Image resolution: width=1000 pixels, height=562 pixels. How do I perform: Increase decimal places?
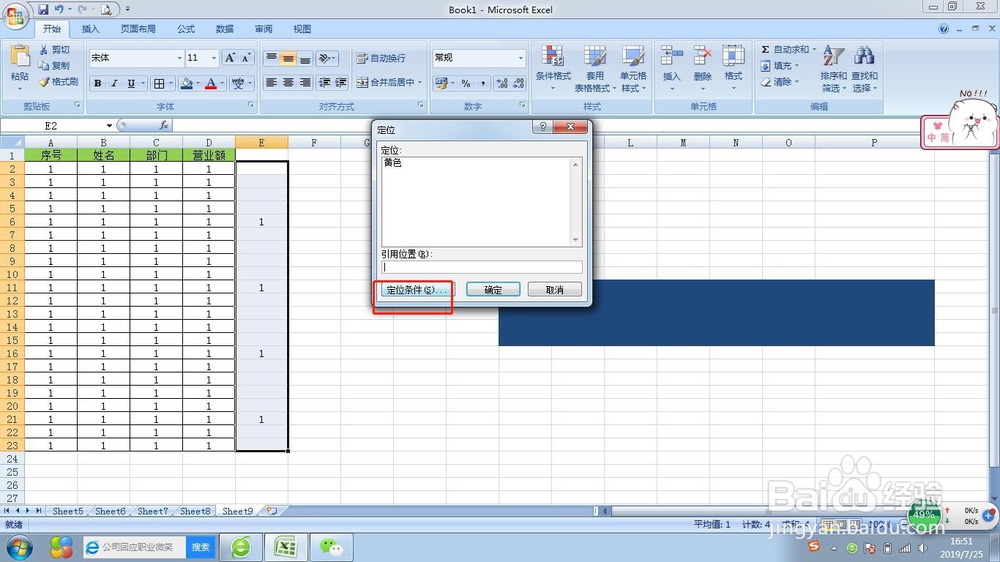coord(502,83)
